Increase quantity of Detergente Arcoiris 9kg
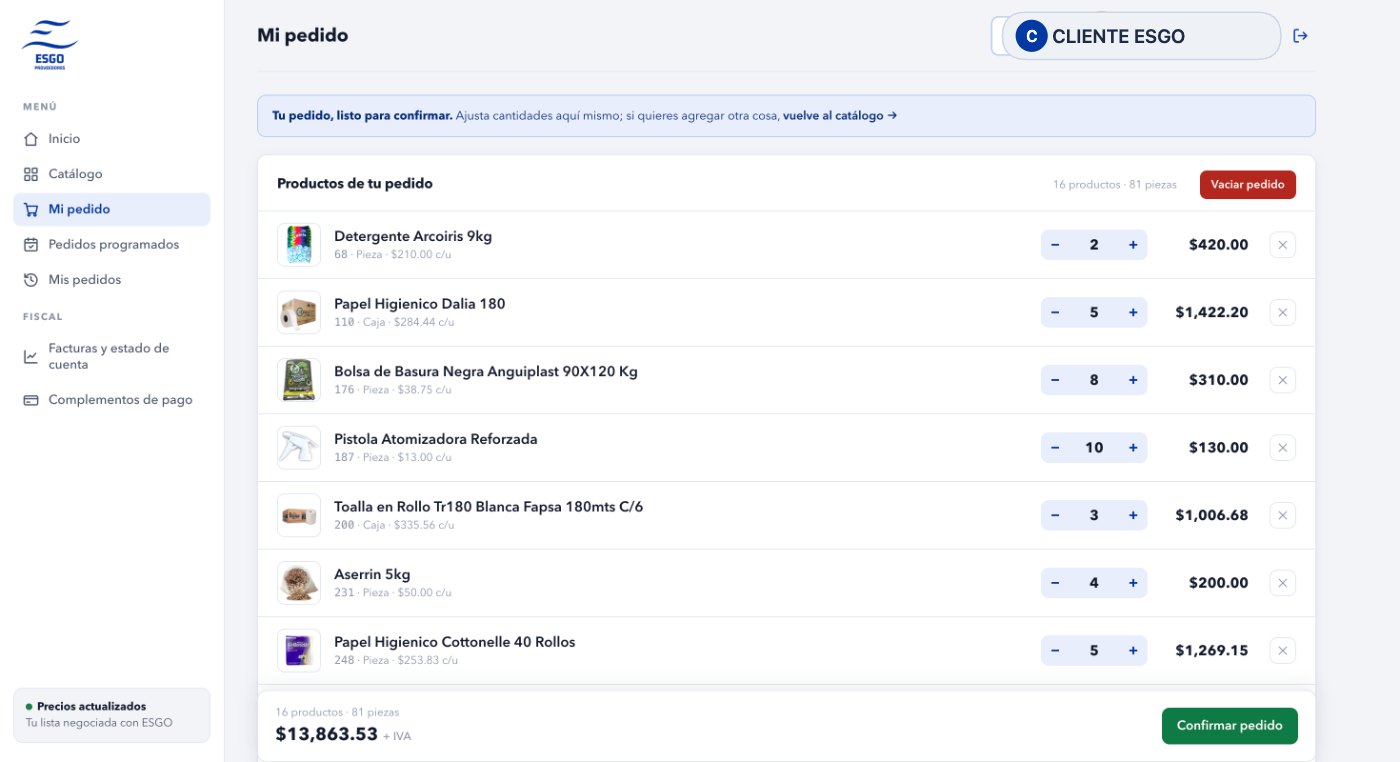Screen dimensions: 1400x762 click(1133, 245)
